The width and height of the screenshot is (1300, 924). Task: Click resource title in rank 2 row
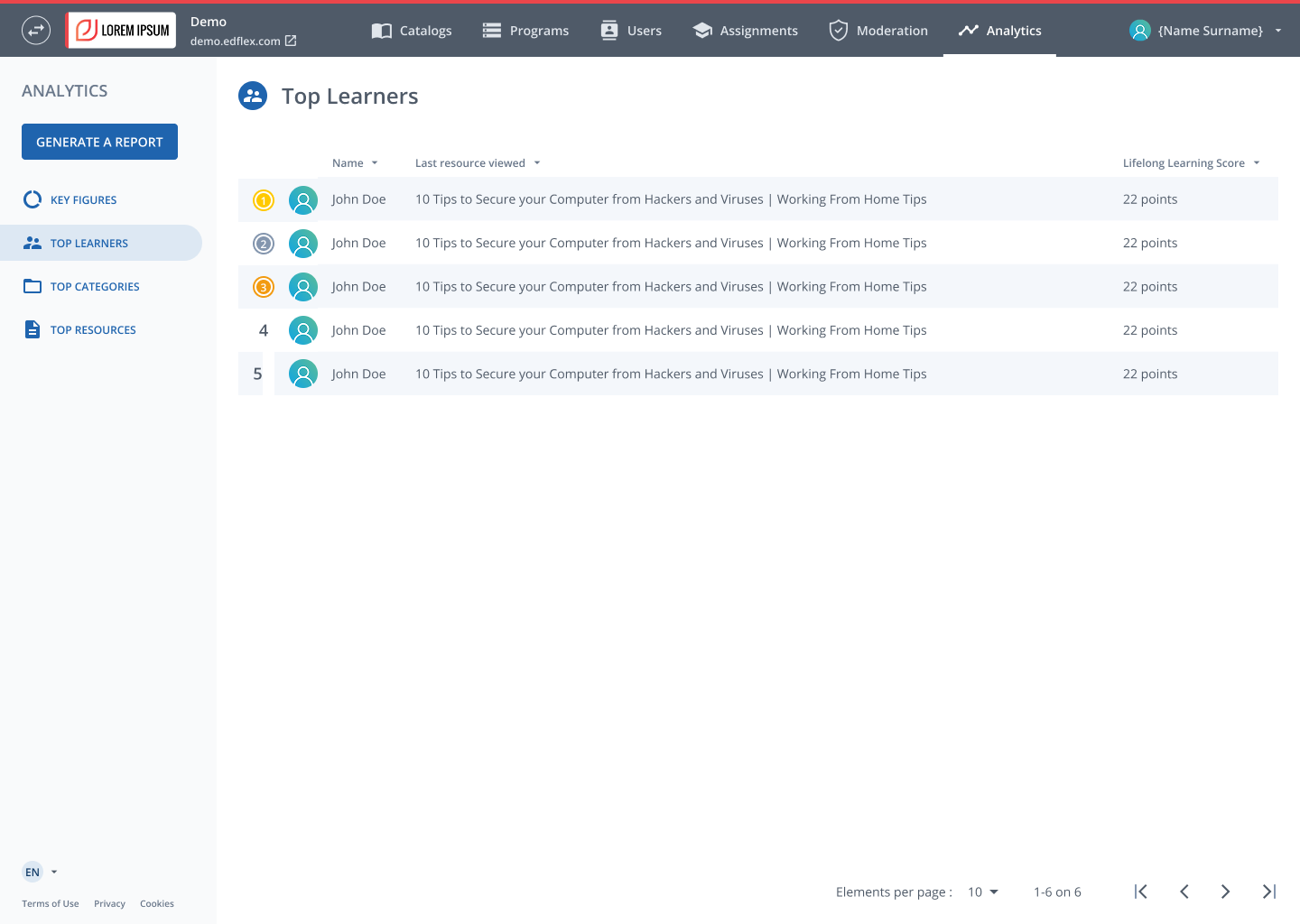[x=671, y=243]
